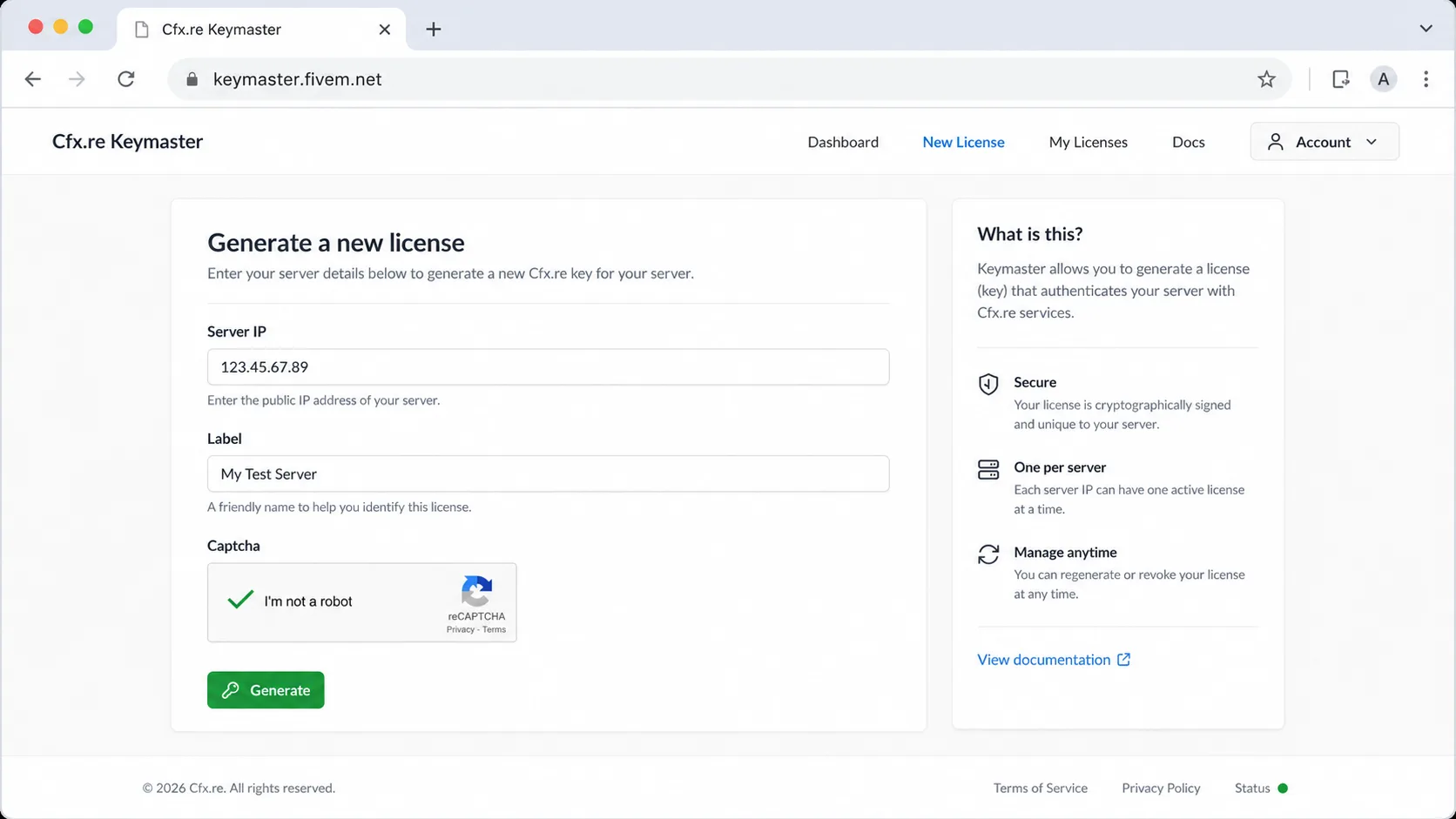Screen dimensions: 1456x819
Task: Open the reCAPTCHA Privacy link
Action: click(x=461, y=629)
